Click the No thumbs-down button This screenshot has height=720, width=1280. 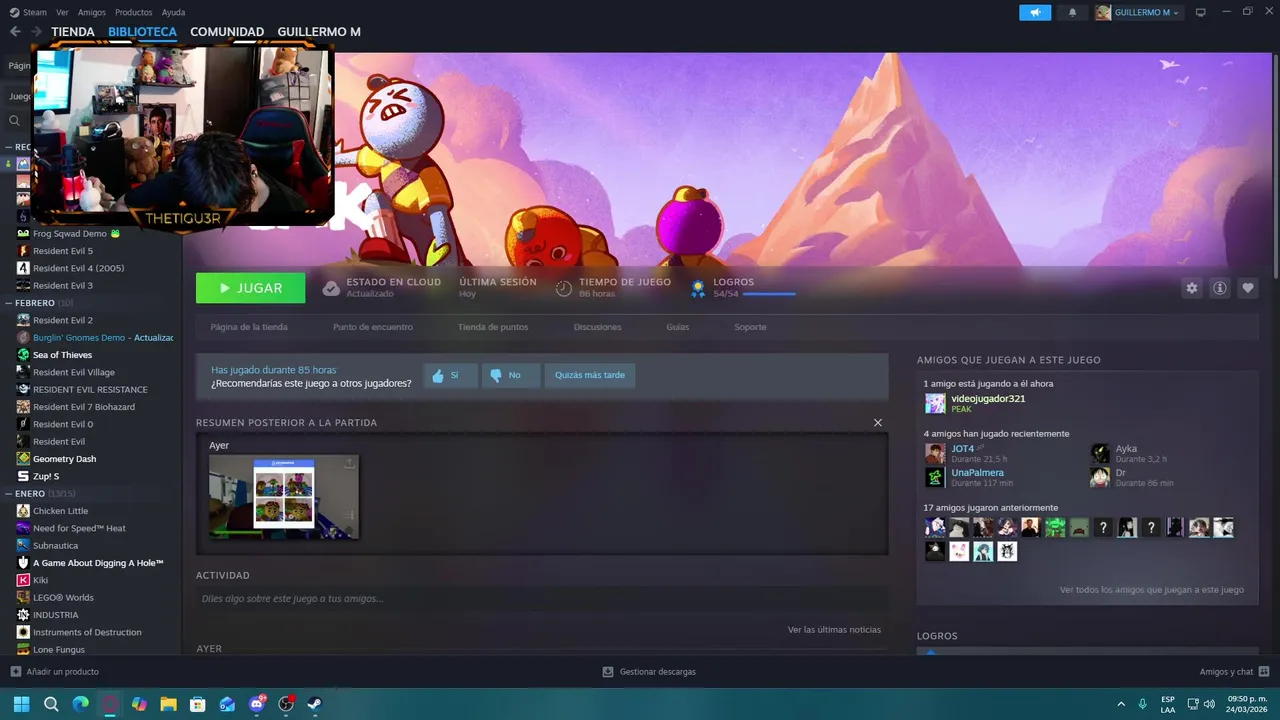(511, 376)
